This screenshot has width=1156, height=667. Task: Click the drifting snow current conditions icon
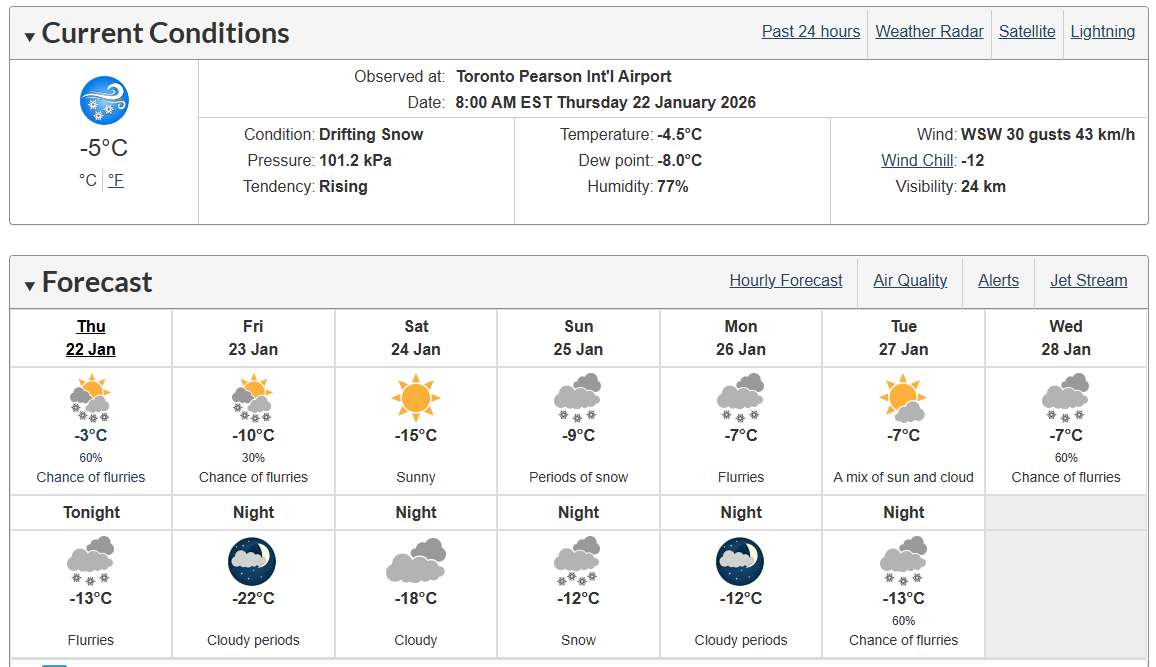click(104, 100)
